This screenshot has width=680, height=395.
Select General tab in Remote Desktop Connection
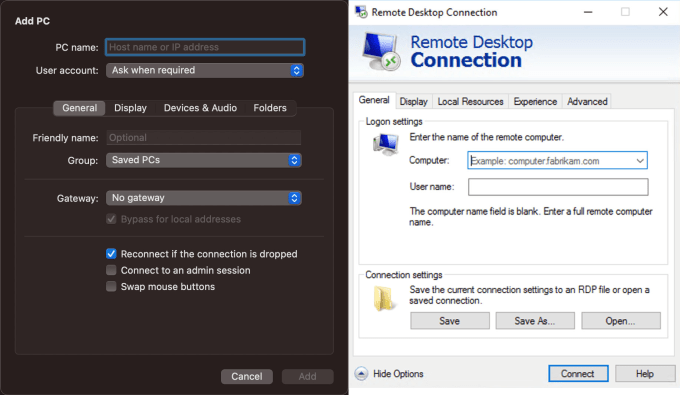coord(374,100)
